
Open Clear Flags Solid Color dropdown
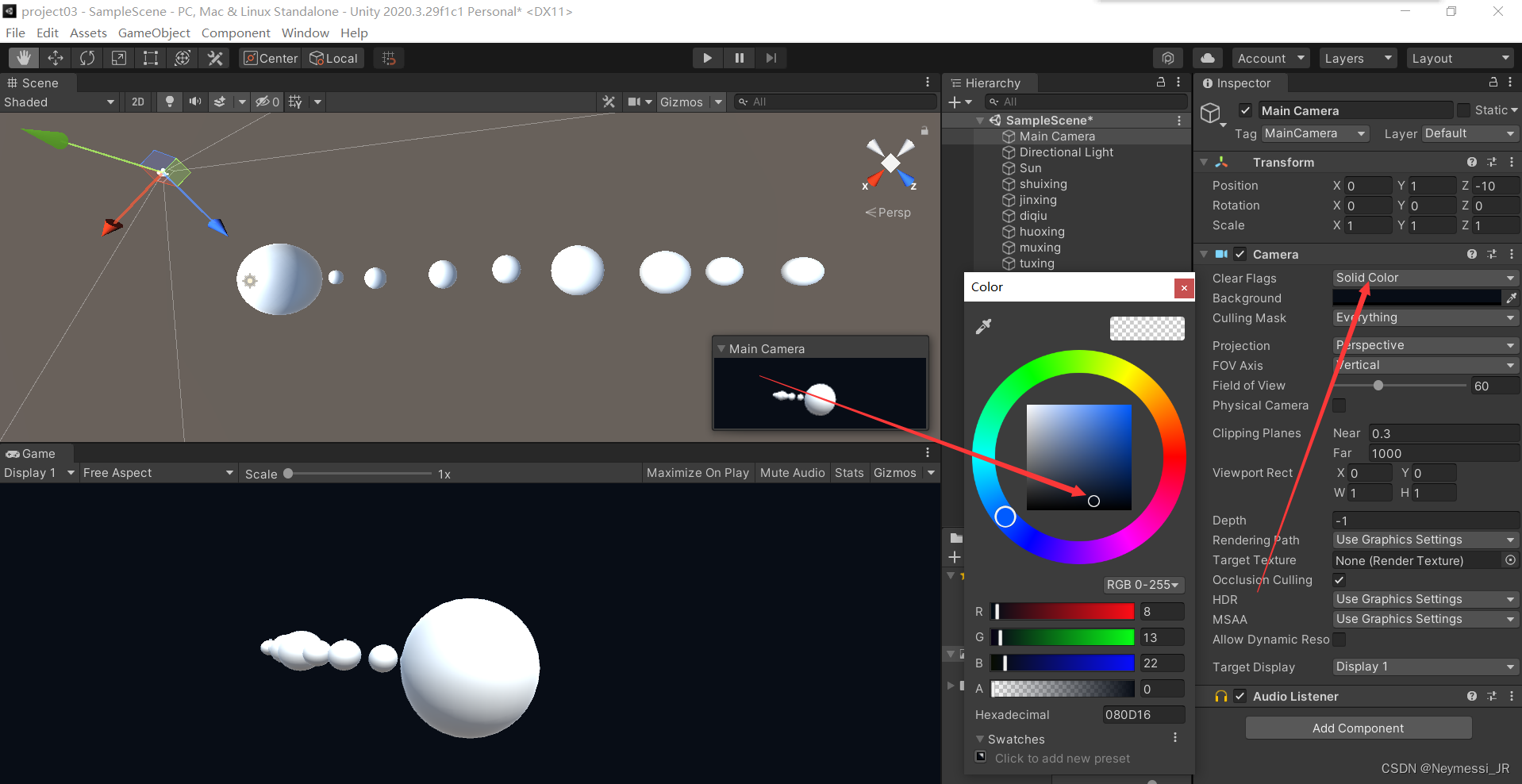point(1425,278)
